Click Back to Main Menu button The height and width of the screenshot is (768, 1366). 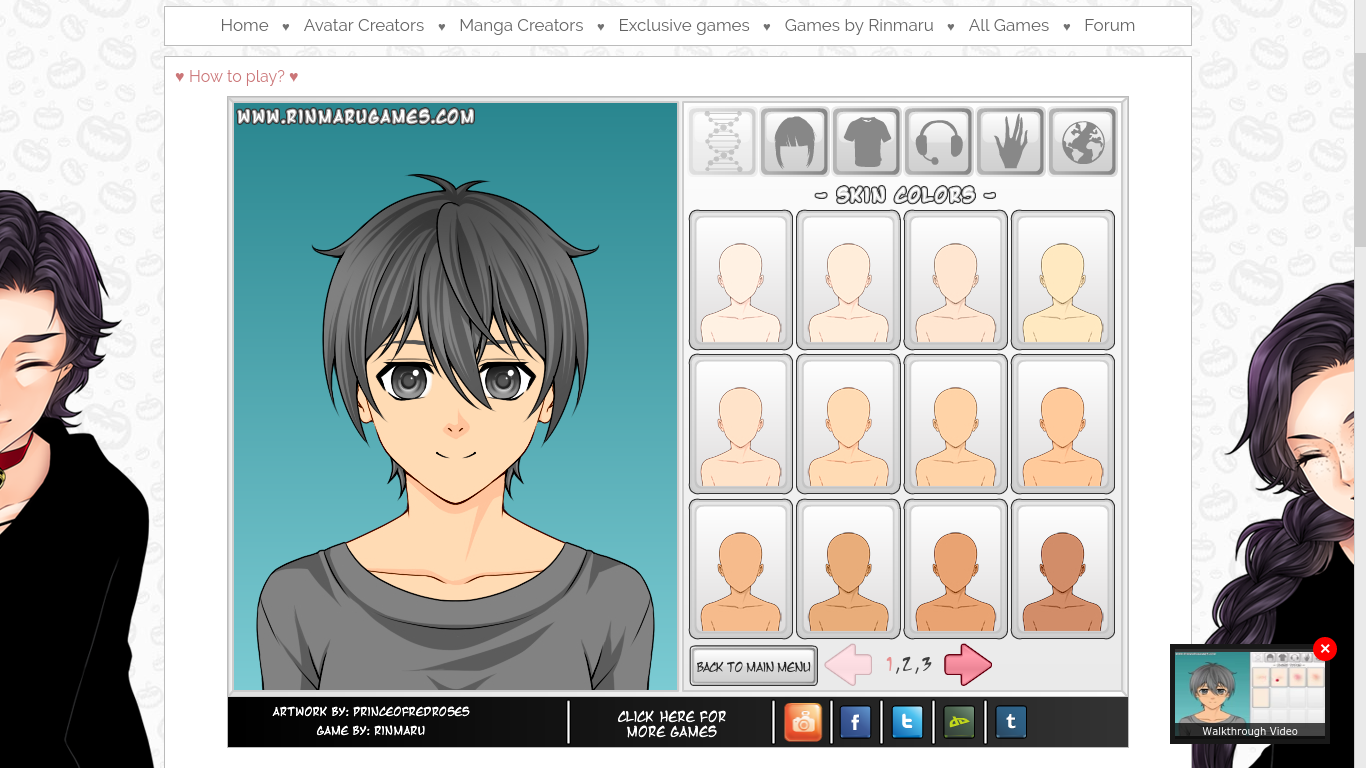[753, 666]
